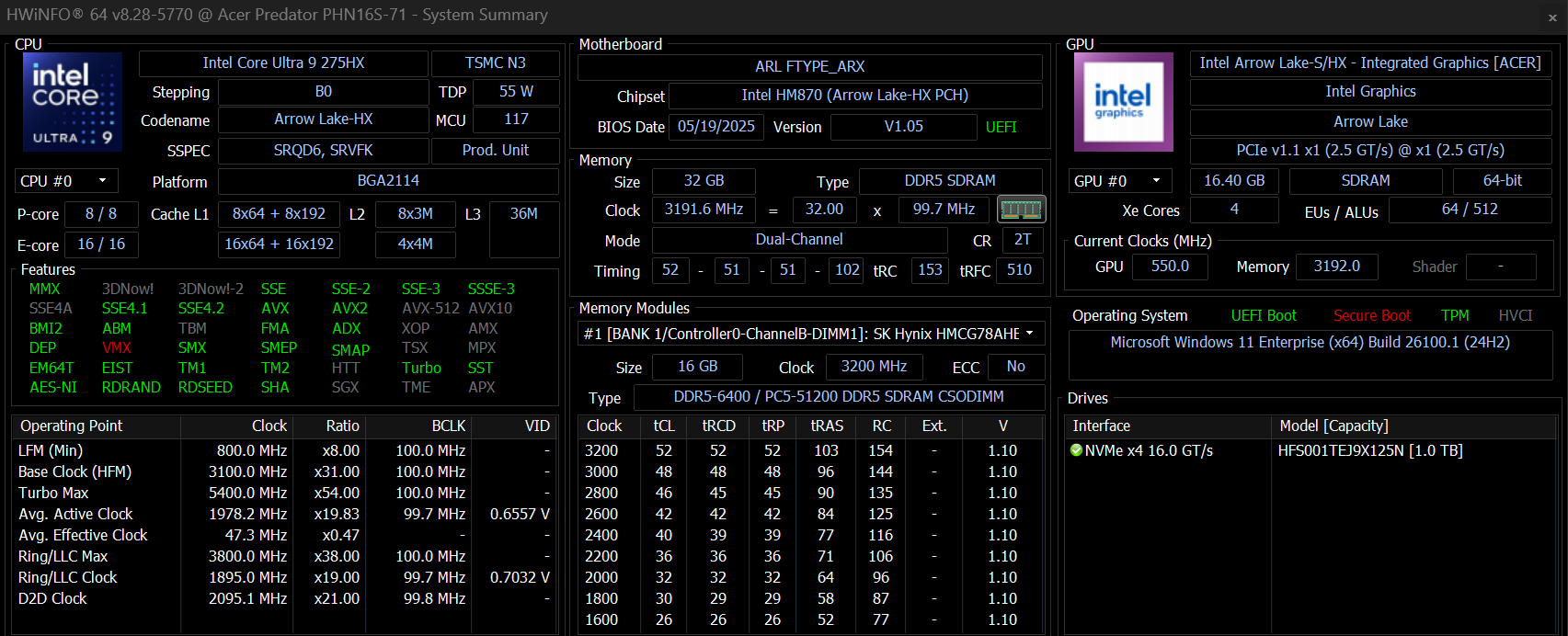
Task: Click the Operating Point column header
Action: 97,426
